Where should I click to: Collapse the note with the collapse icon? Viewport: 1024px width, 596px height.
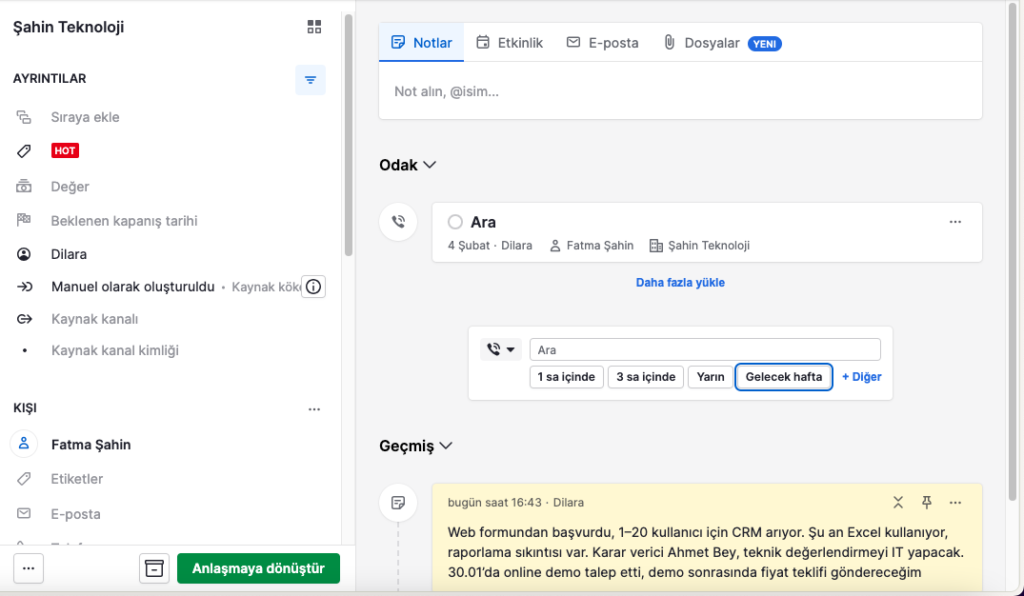pyautogui.click(x=897, y=502)
